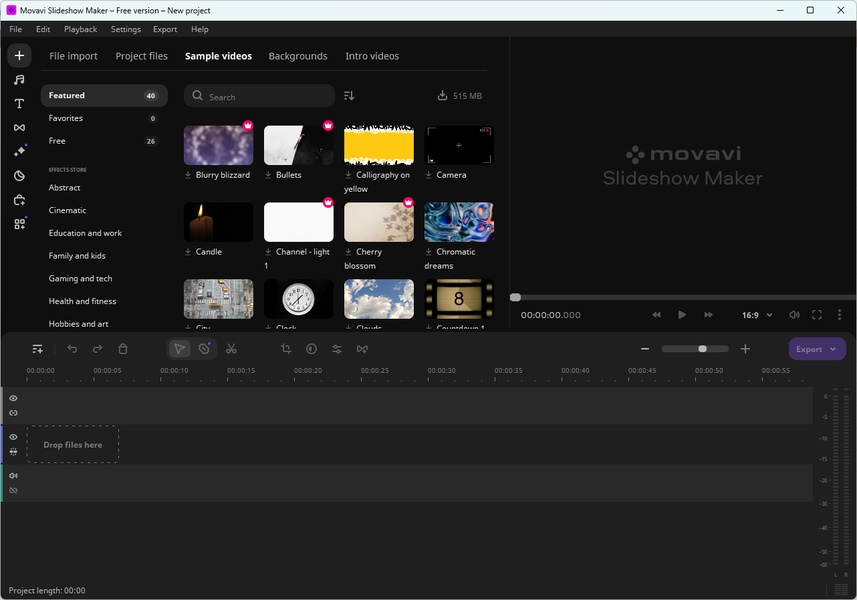Mute the audio track
857x600 pixels.
14,476
